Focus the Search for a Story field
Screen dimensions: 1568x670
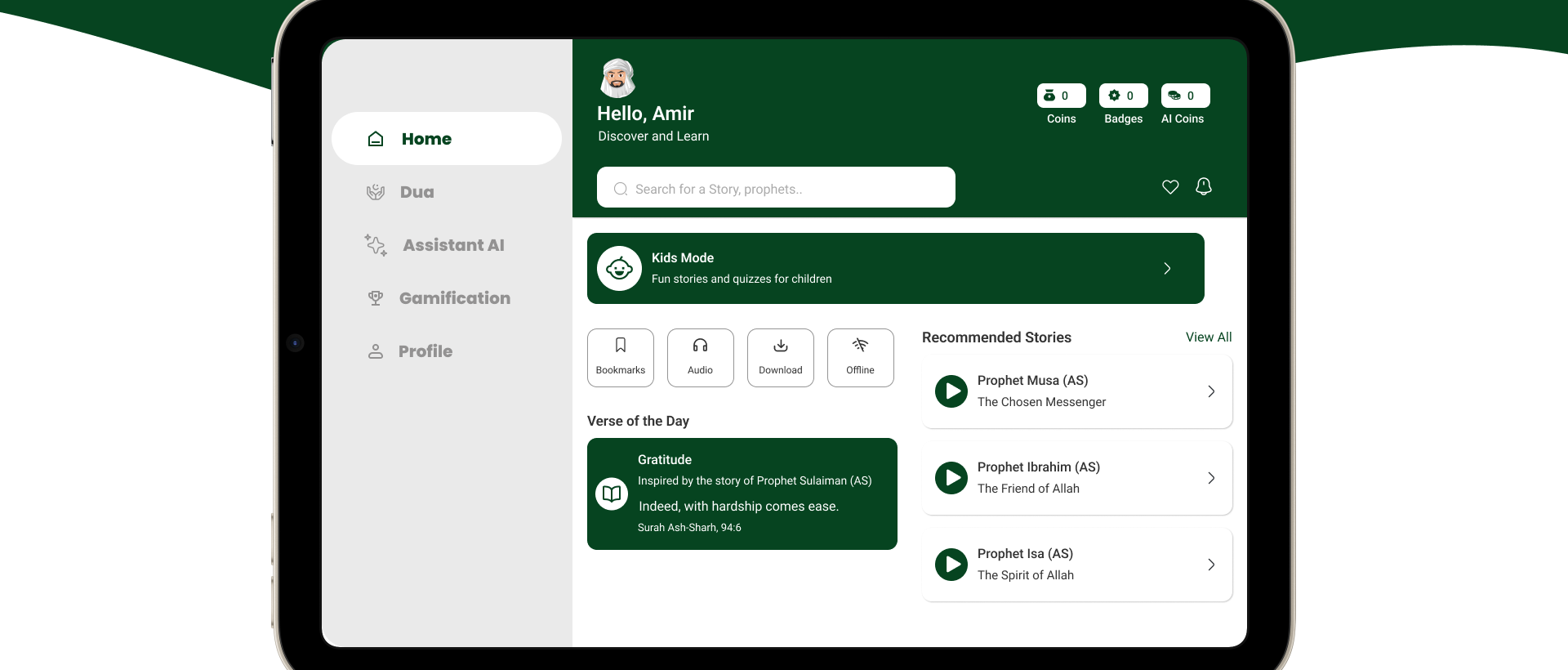point(776,187)
